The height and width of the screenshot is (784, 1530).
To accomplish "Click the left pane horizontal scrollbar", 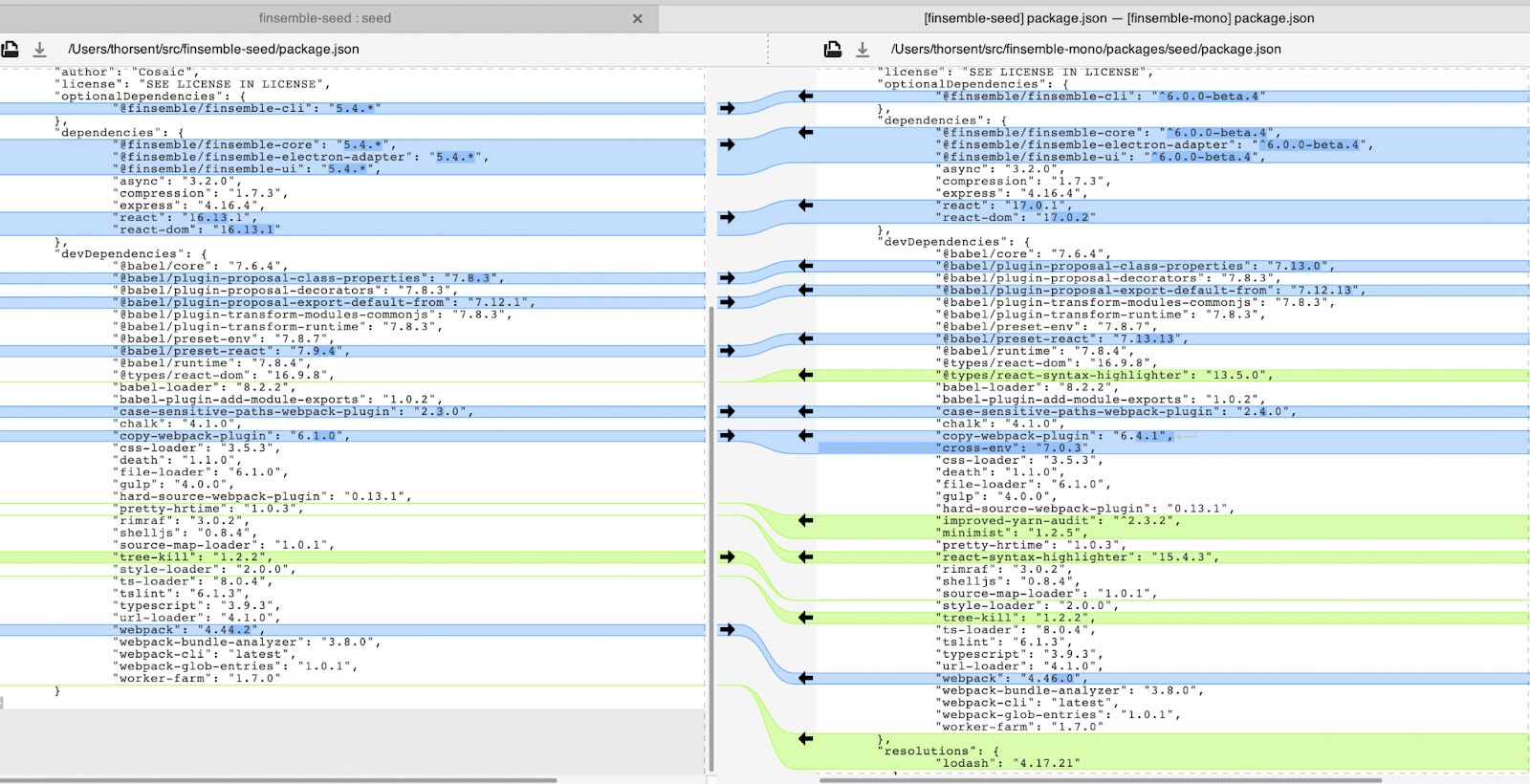I will pyautogui.click(x=279, y=780).
